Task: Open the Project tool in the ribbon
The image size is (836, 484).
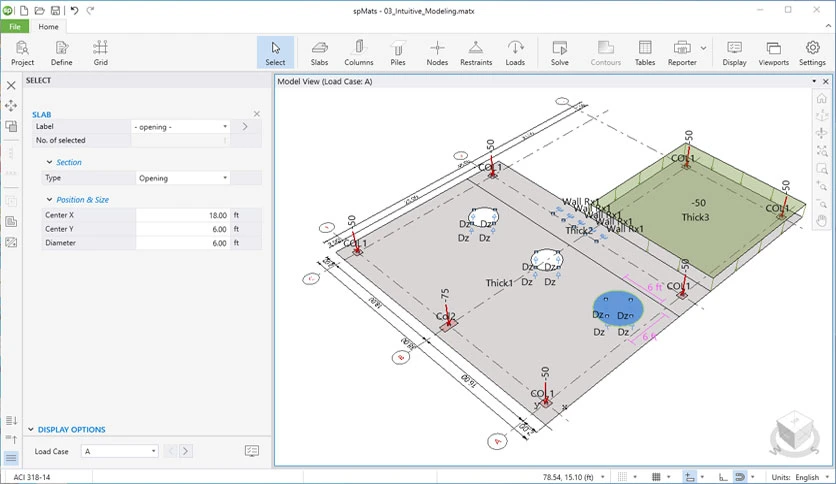Action: 22,53
